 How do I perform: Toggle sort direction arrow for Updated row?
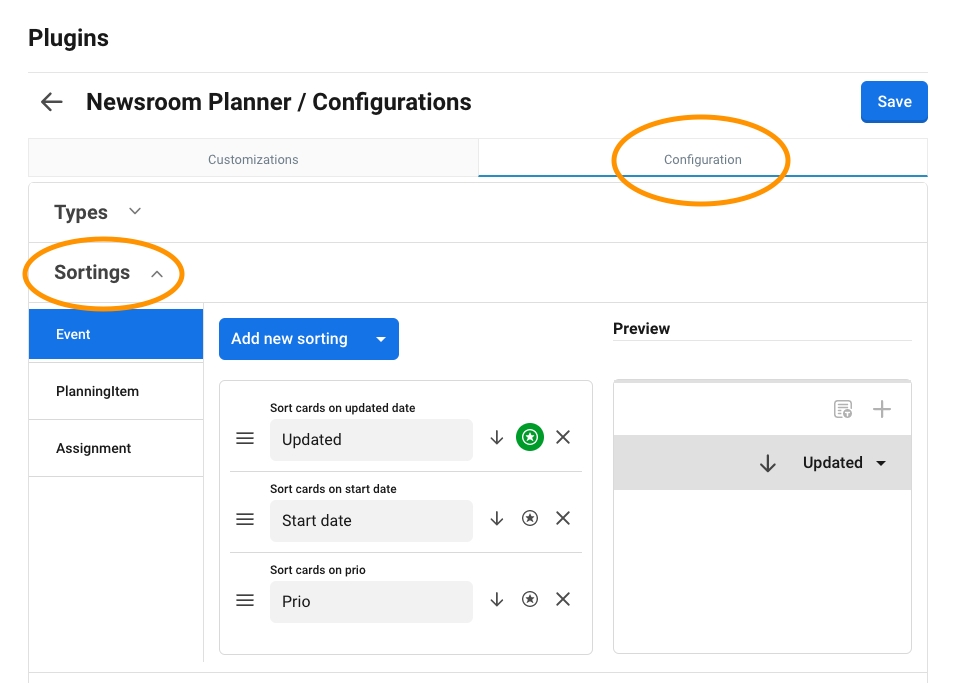point(496,438)
